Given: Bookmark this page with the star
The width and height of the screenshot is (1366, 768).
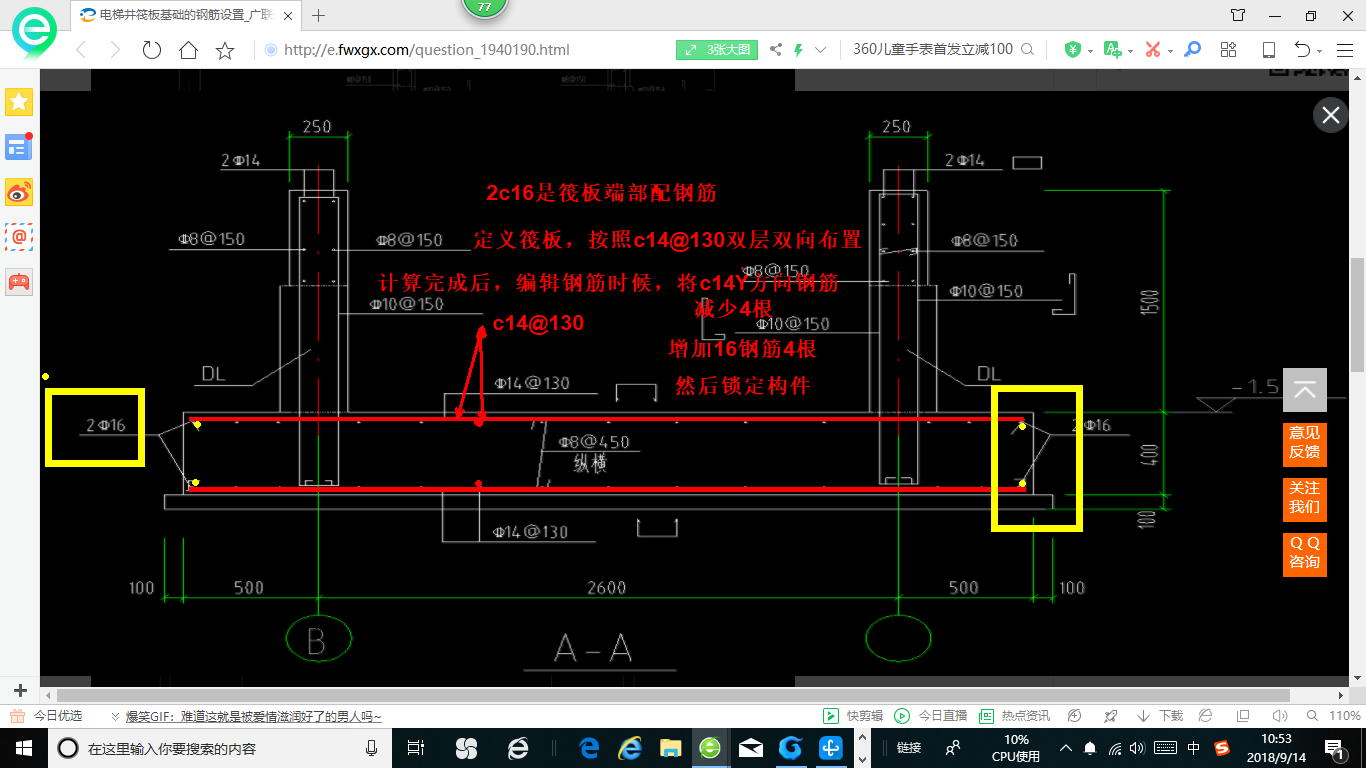Looking at the screenshot, I should click(225, 50).
